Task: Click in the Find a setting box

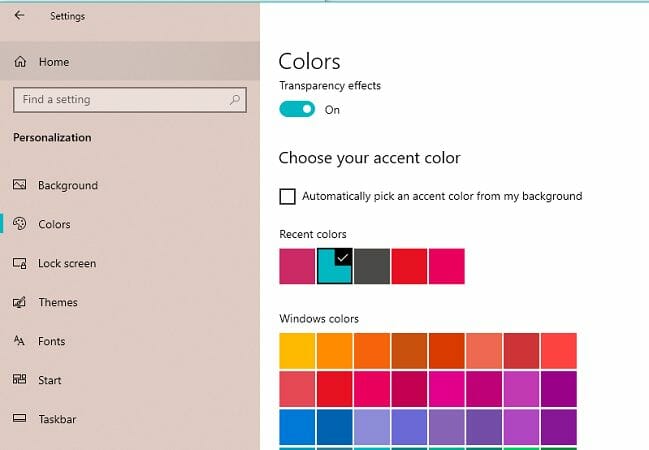Action: tap(130, 100)
